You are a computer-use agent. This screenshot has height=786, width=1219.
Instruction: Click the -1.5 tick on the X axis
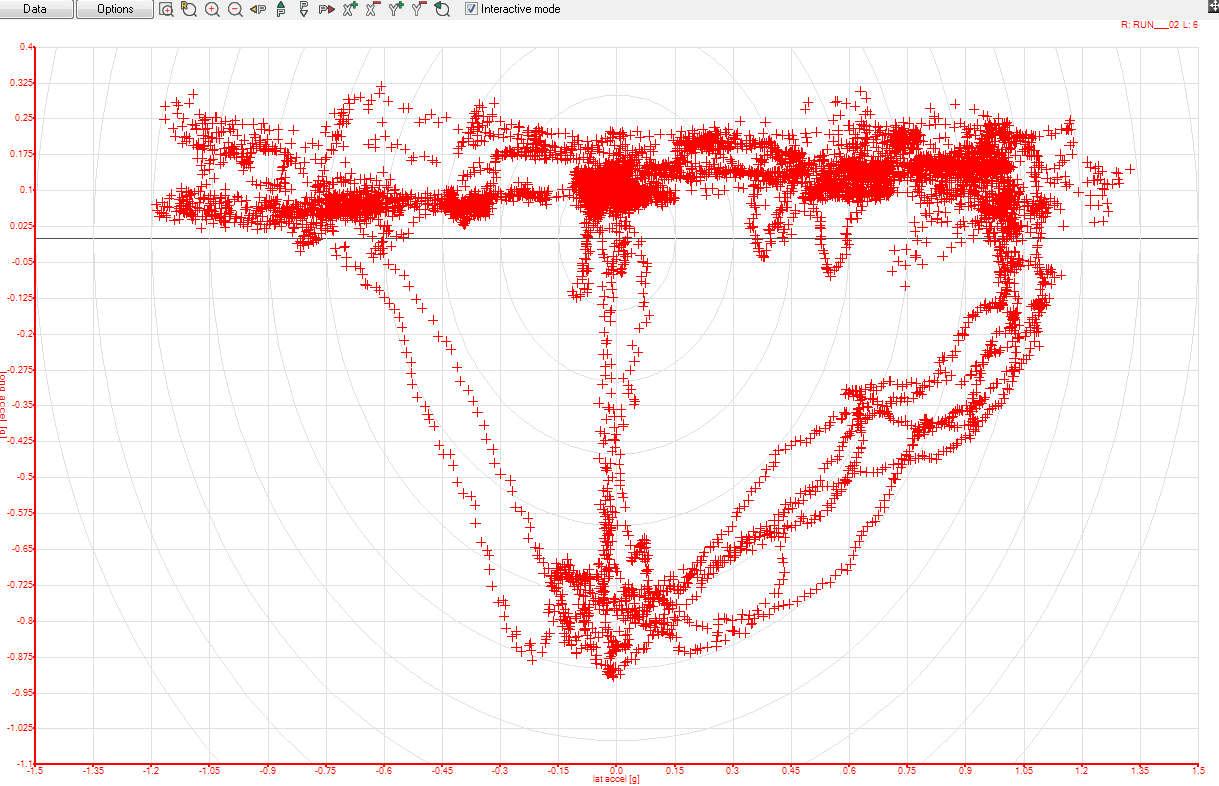[35, 771]
